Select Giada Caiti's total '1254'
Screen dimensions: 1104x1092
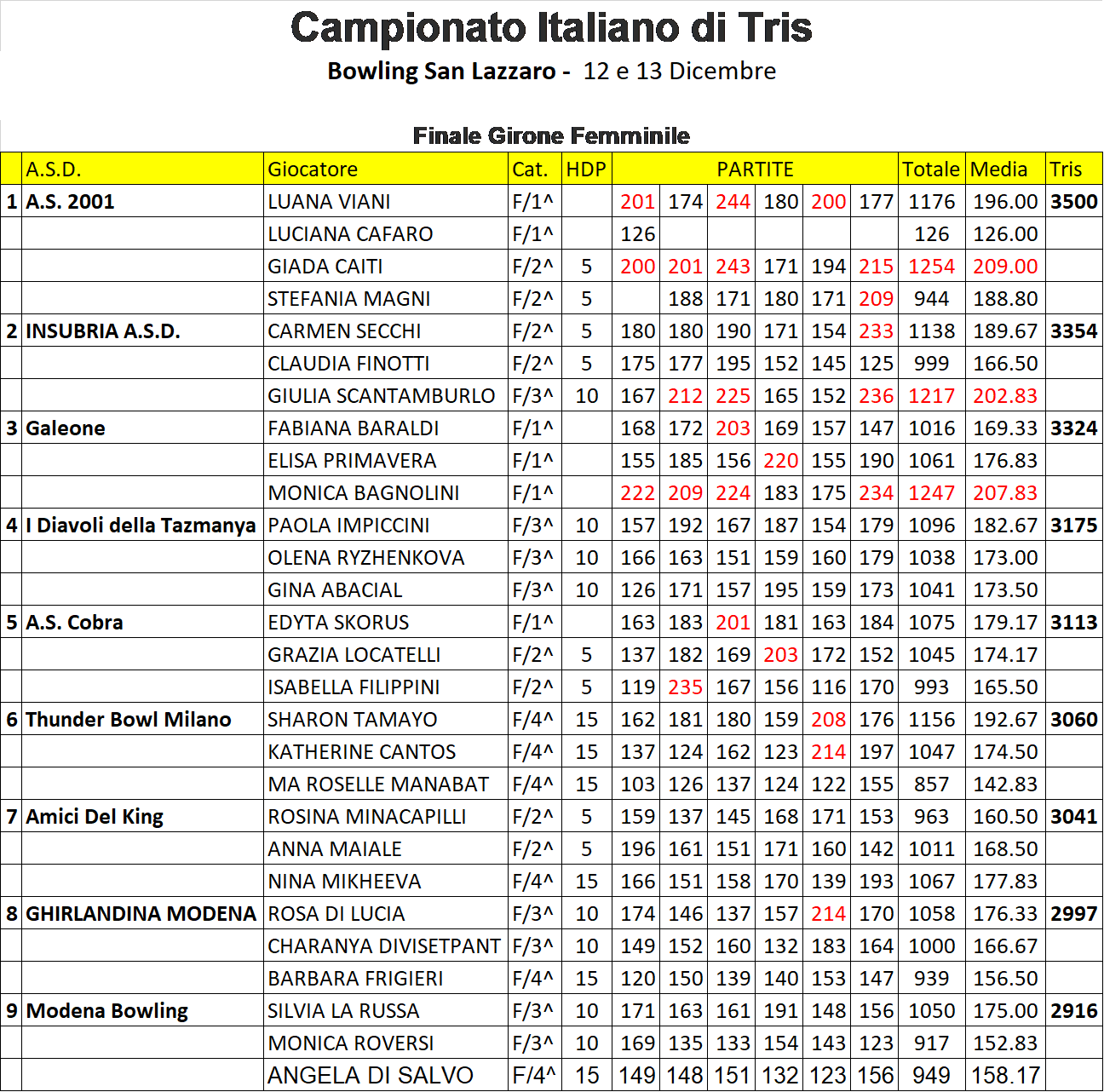(932, 266)
